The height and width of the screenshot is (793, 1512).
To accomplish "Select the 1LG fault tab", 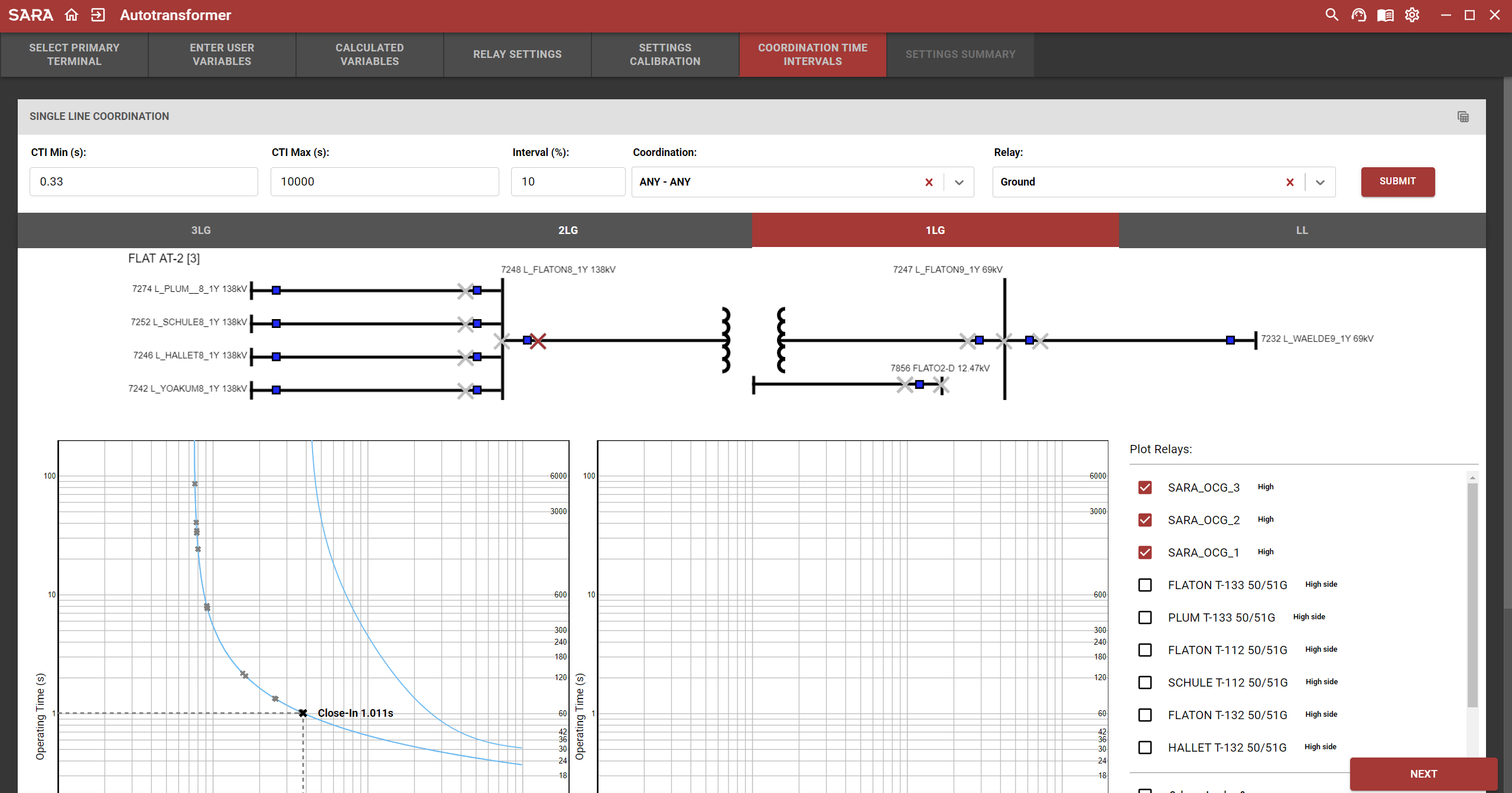I will tap(935, 230).
